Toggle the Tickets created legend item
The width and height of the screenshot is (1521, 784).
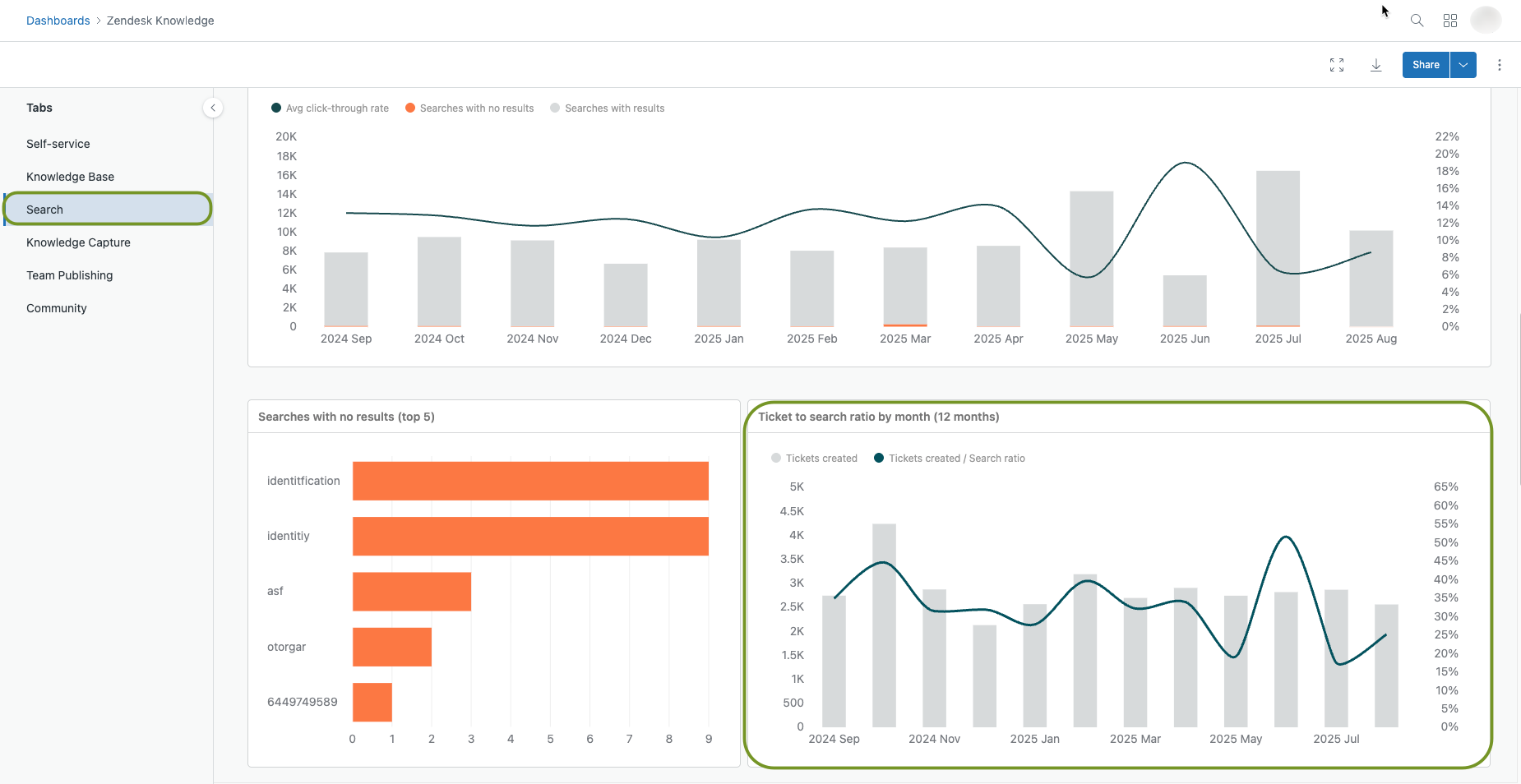814,458
